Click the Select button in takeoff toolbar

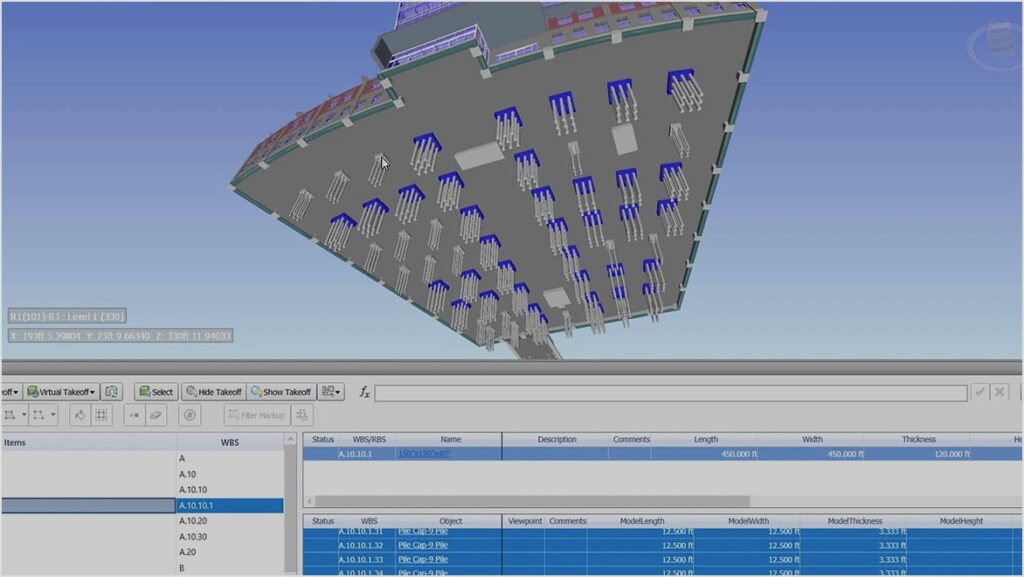point(155,392)
